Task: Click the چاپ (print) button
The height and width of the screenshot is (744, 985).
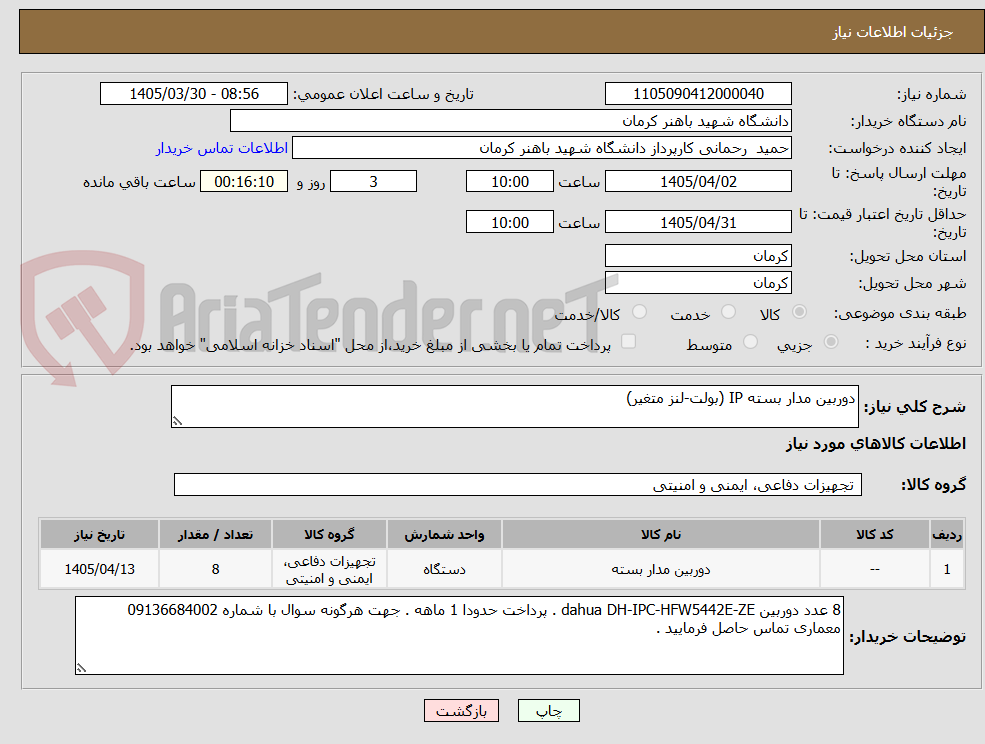Action: [x=548, y=711]
